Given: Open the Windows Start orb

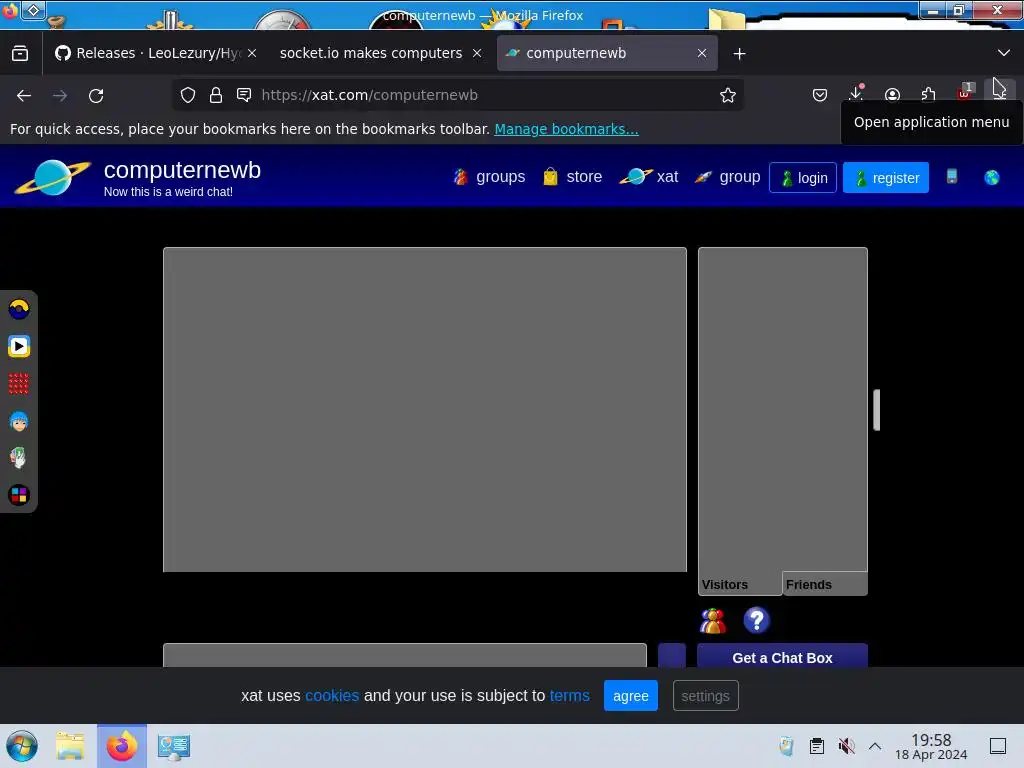Looking at the screenshot, I should (x=22, y=746).
